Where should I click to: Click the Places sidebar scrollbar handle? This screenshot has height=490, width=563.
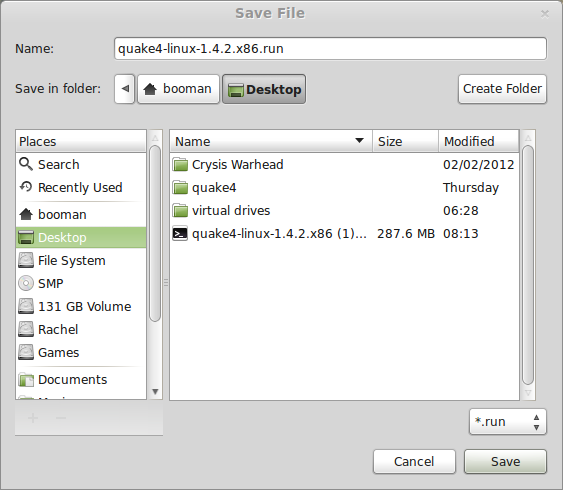[155, 233]
